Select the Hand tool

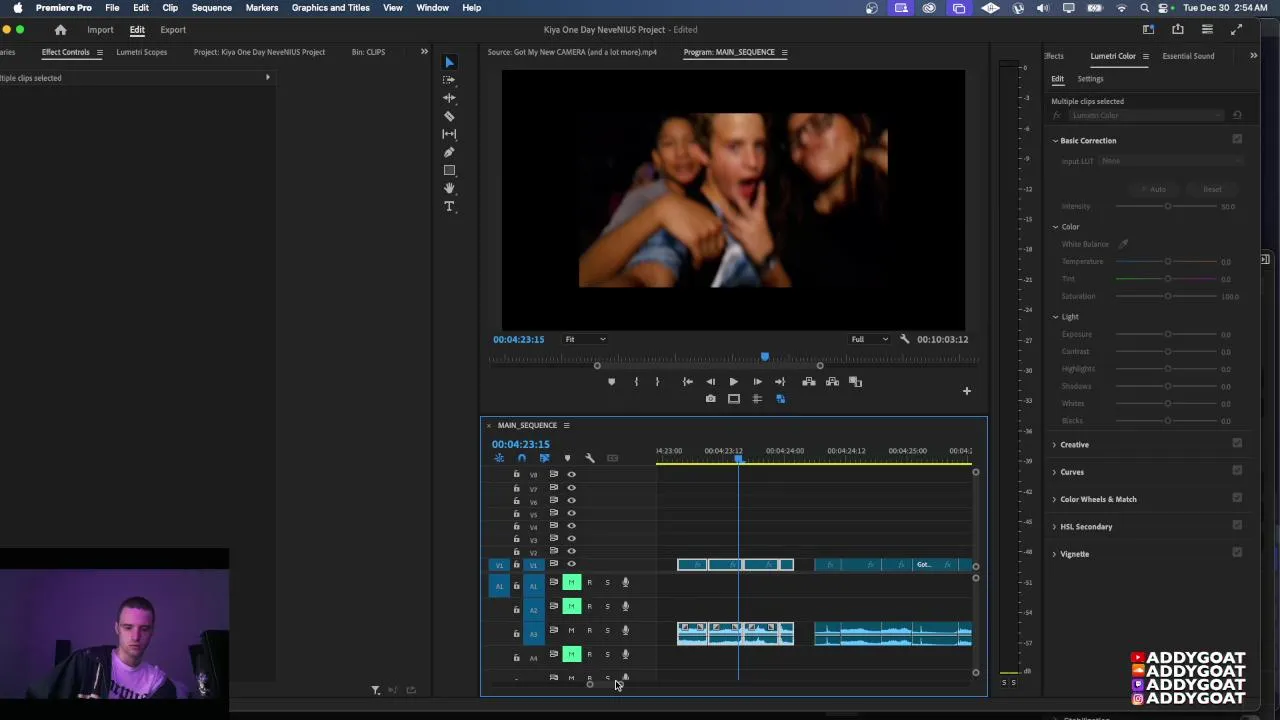pyautogui.click(x=449, y=188)
